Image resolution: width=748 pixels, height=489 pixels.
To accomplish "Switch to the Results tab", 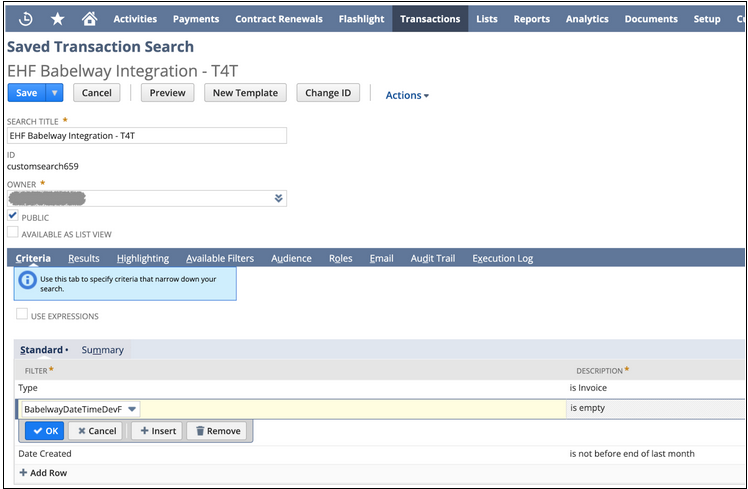I will [x=83, y=259].
